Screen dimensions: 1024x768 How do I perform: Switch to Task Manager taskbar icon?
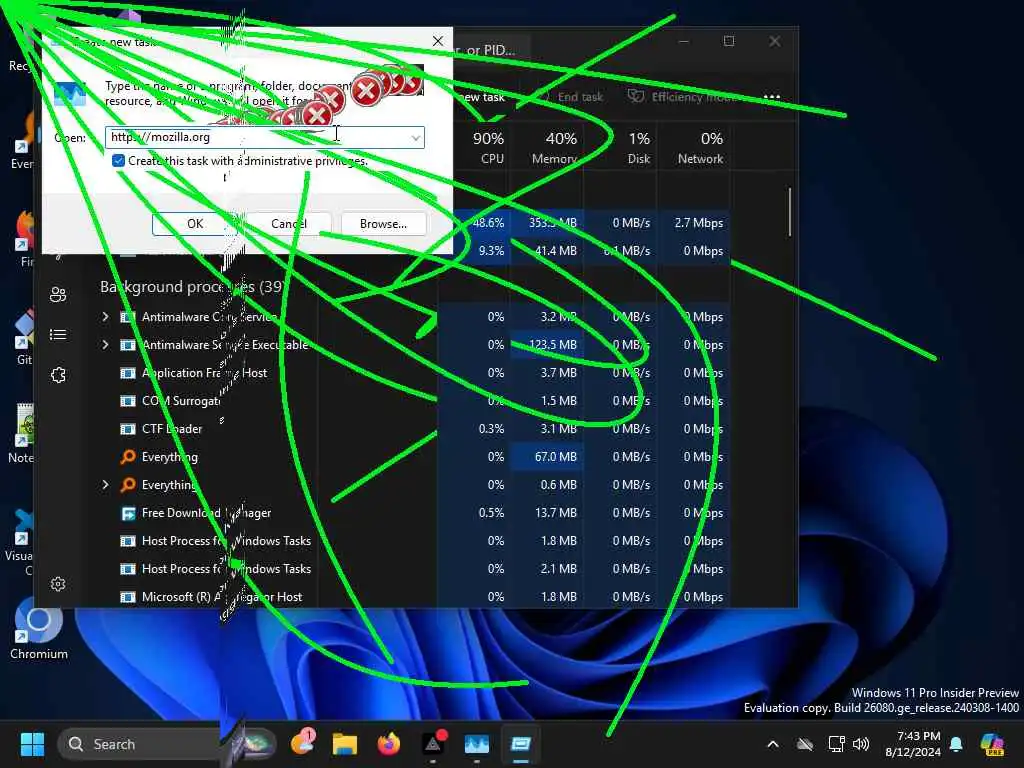pos(477,744)
